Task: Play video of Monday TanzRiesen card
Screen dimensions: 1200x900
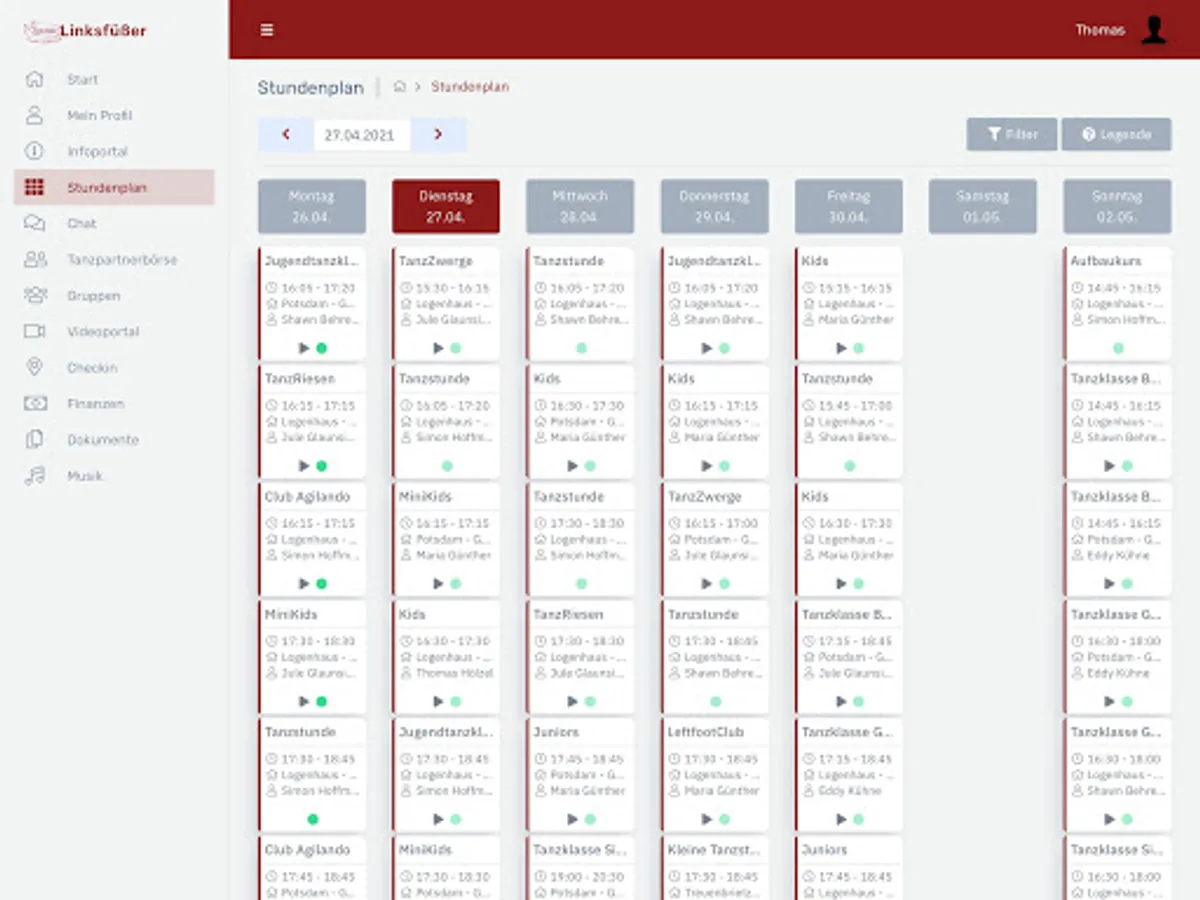Action: (x=304, y=466)
